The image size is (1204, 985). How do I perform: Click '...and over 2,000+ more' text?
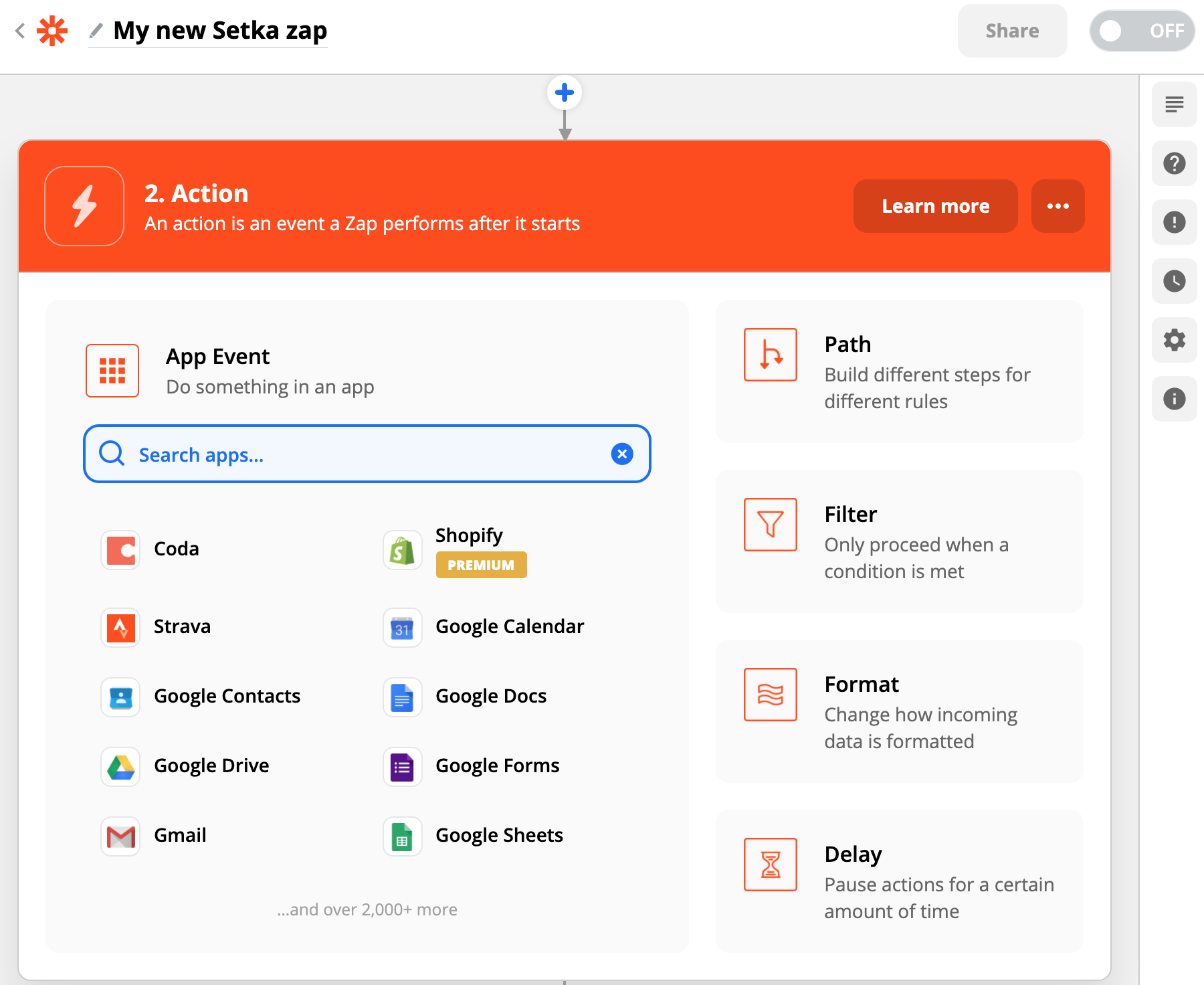click(x=367, y=910)
